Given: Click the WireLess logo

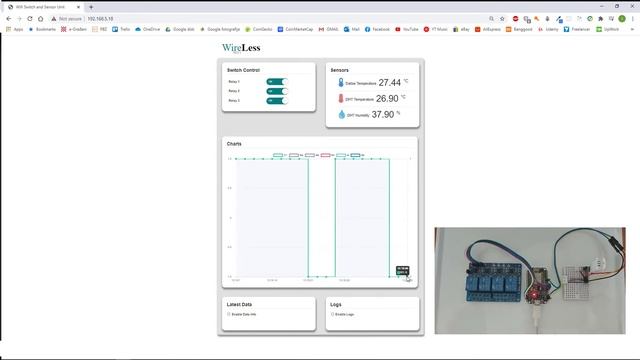Looking at the screenshot, I should (x=241, y=48).
